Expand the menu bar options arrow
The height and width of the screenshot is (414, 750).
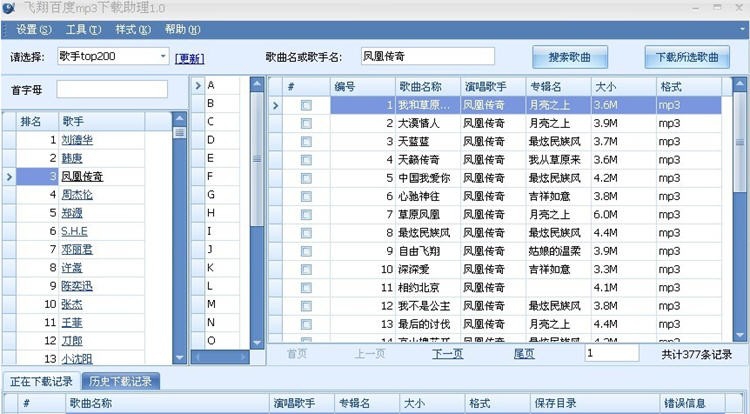pyautogui.click(x=741, y=30)
